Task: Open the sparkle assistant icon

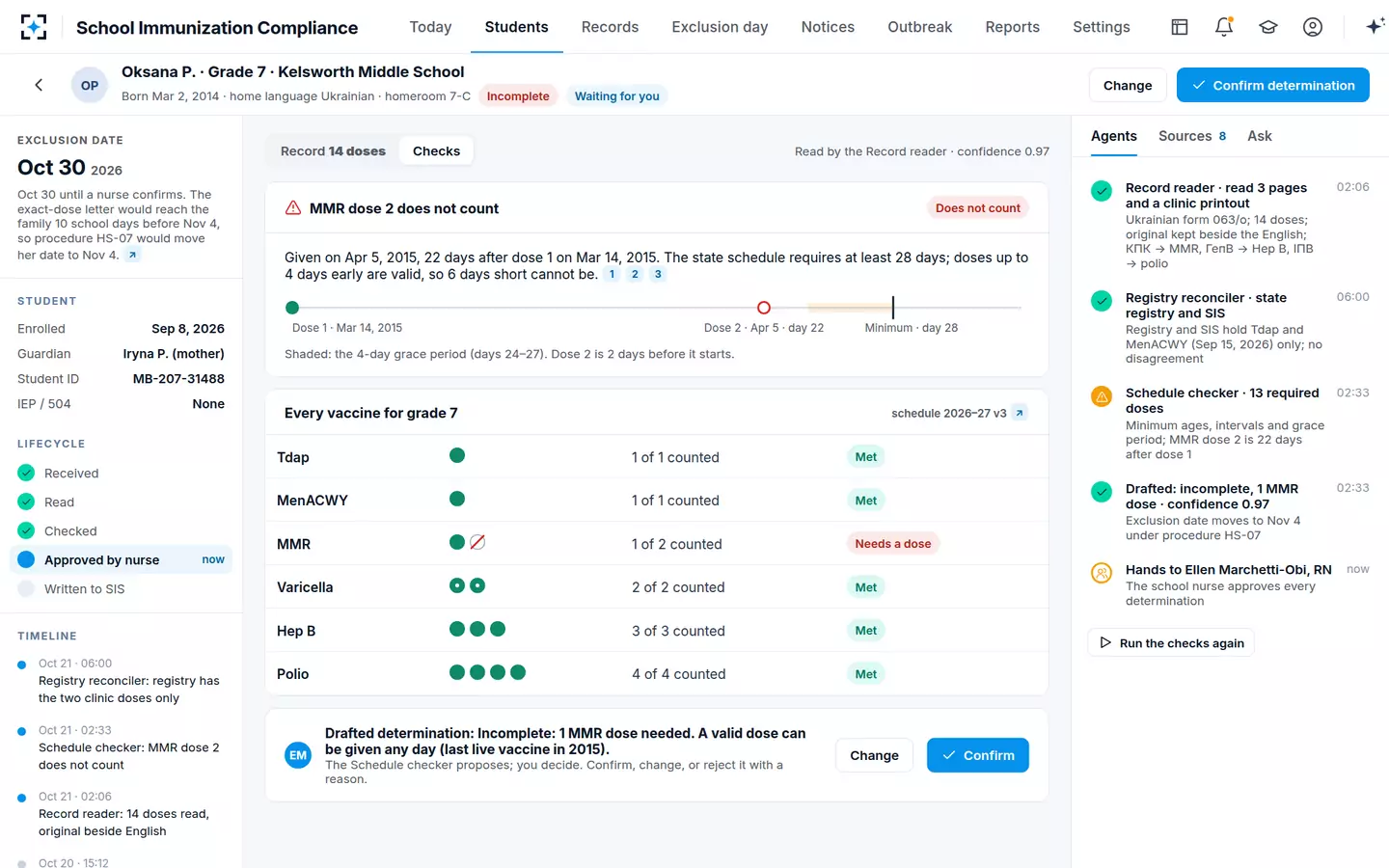Action: [1375, 27]
